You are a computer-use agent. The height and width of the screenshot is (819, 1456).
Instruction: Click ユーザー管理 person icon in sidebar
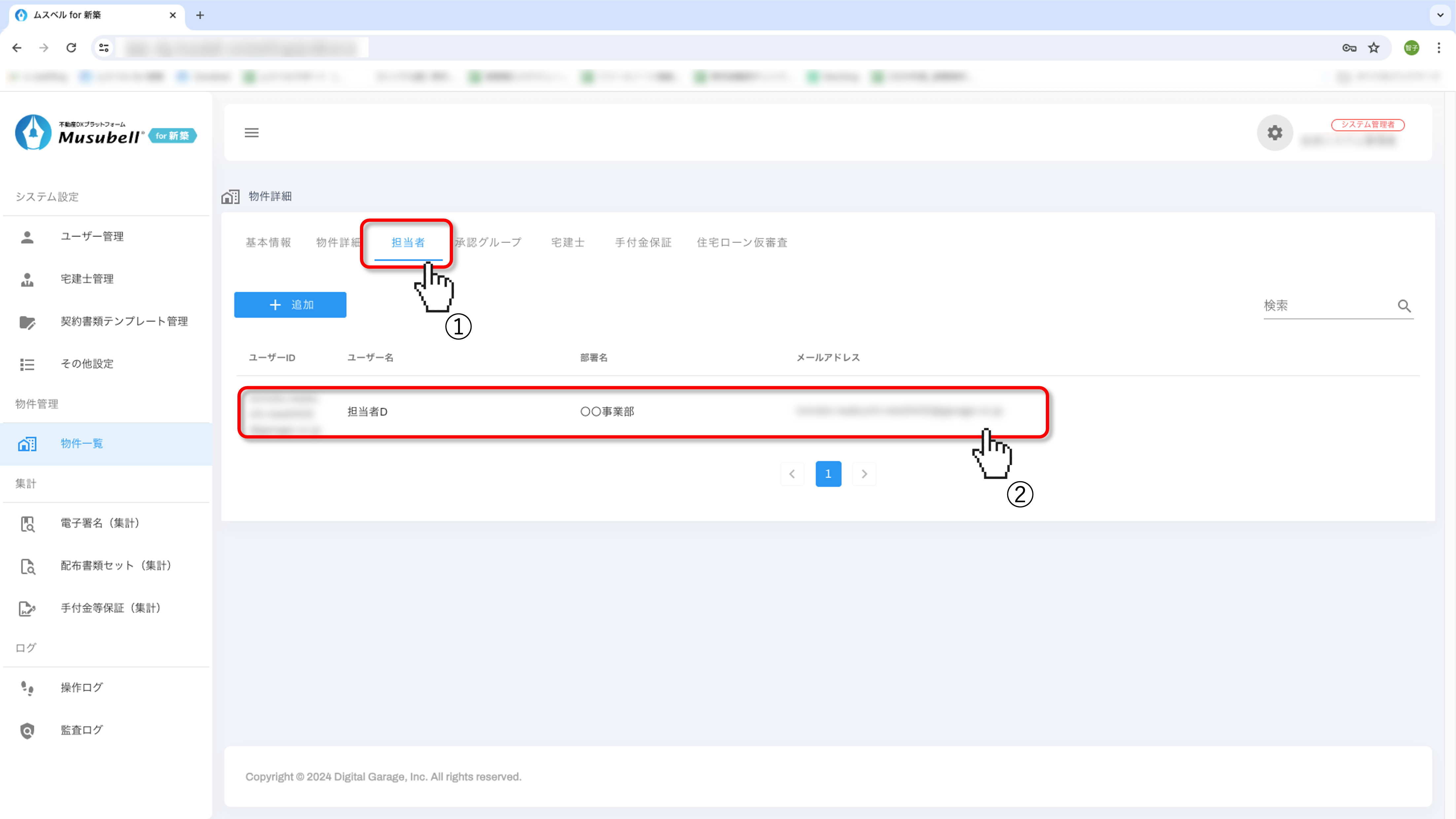(27, 237)
